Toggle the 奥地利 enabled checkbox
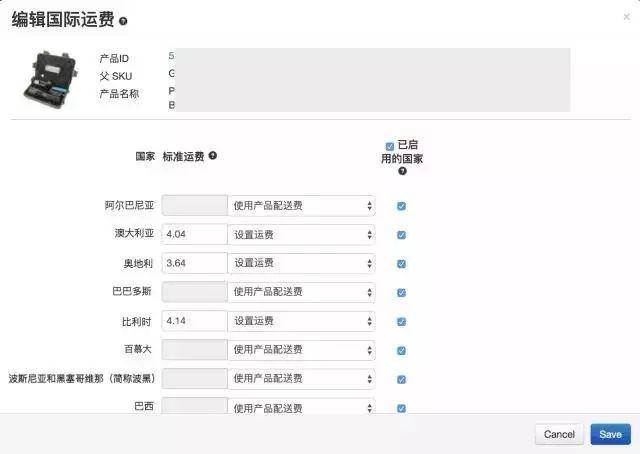This screenshot has width=640, height=454. point(402,264)
